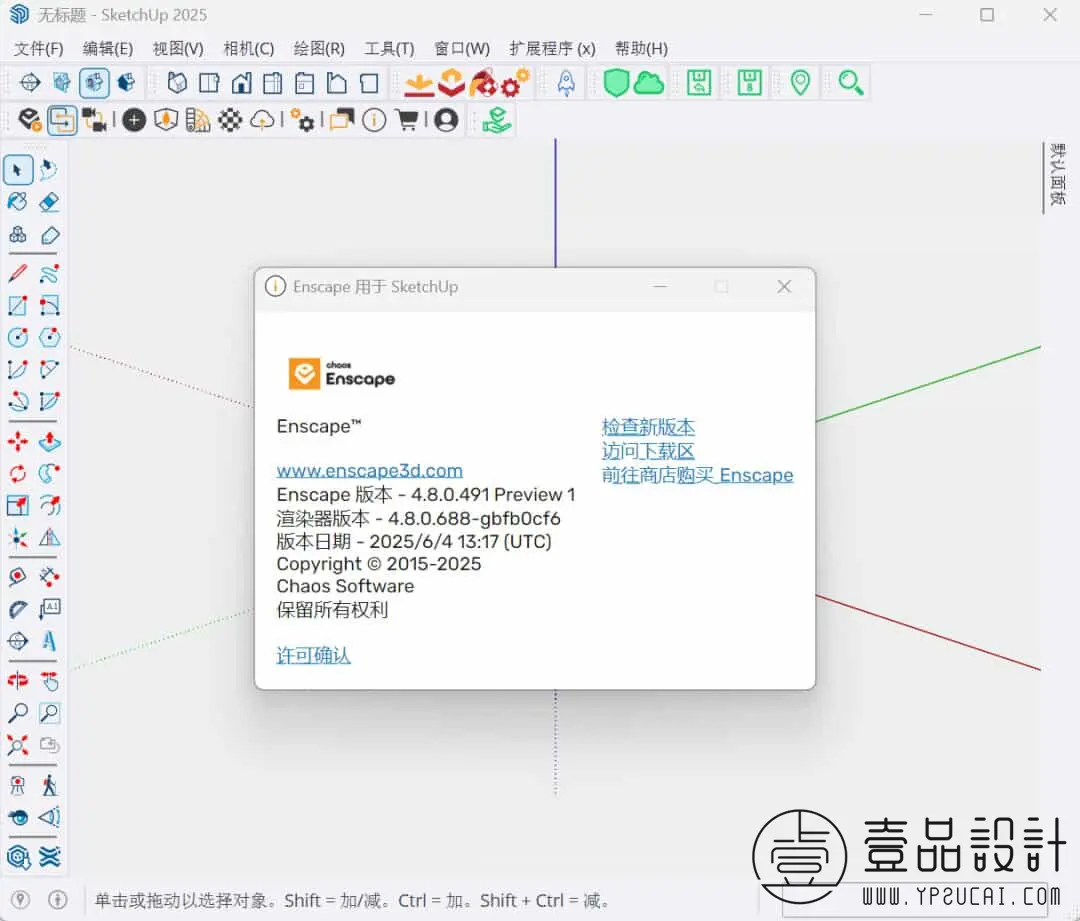Viewport: 1080px width, 921px height.
Task: Open the Enscape account profile icon
Action: click(x=446, y=121)
